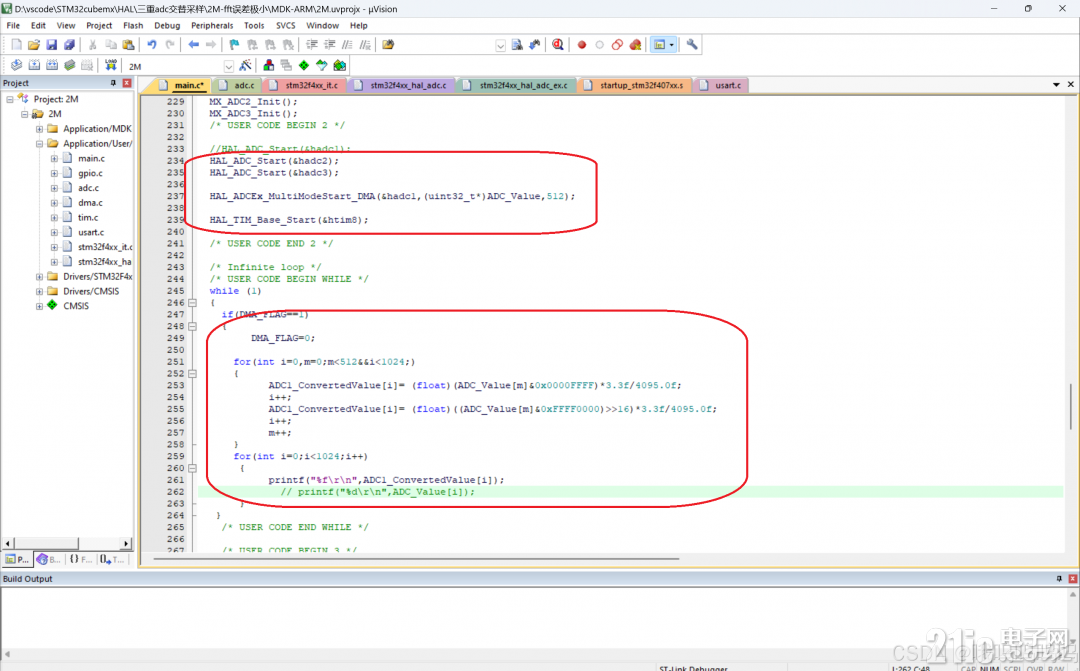Switch to Templates tab at panel bottom

click(112, 559)
